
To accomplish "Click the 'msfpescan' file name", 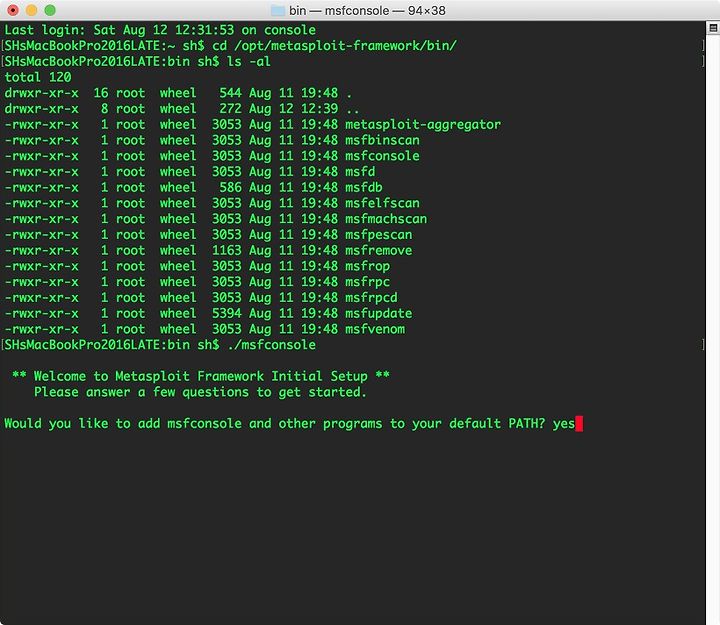I will click(x=378, y=235).
